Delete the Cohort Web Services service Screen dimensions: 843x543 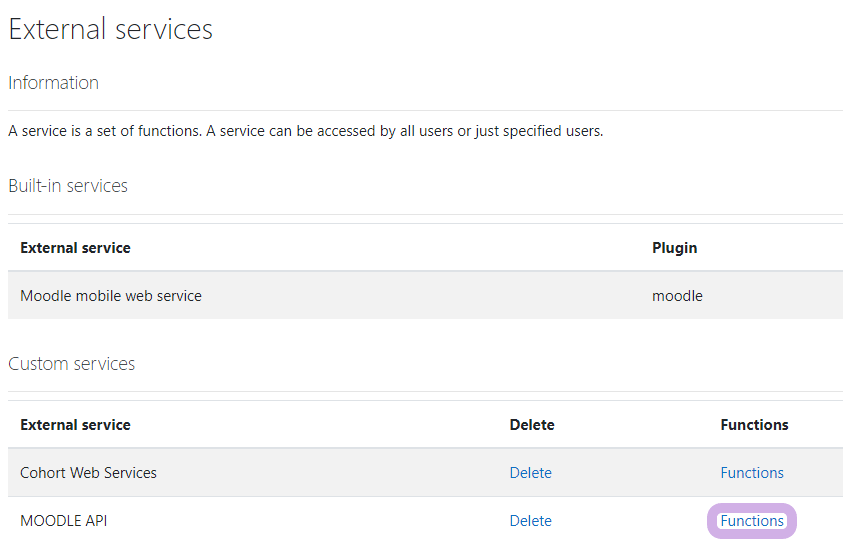pyautogui.click(x=531, y=473)
